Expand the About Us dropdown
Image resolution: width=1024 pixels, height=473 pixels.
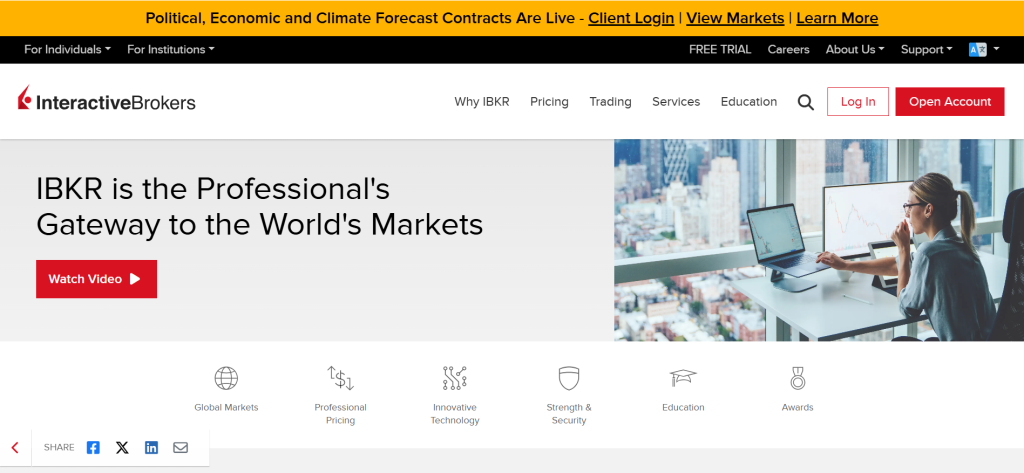pyautogui.click(x=855, y=50)
